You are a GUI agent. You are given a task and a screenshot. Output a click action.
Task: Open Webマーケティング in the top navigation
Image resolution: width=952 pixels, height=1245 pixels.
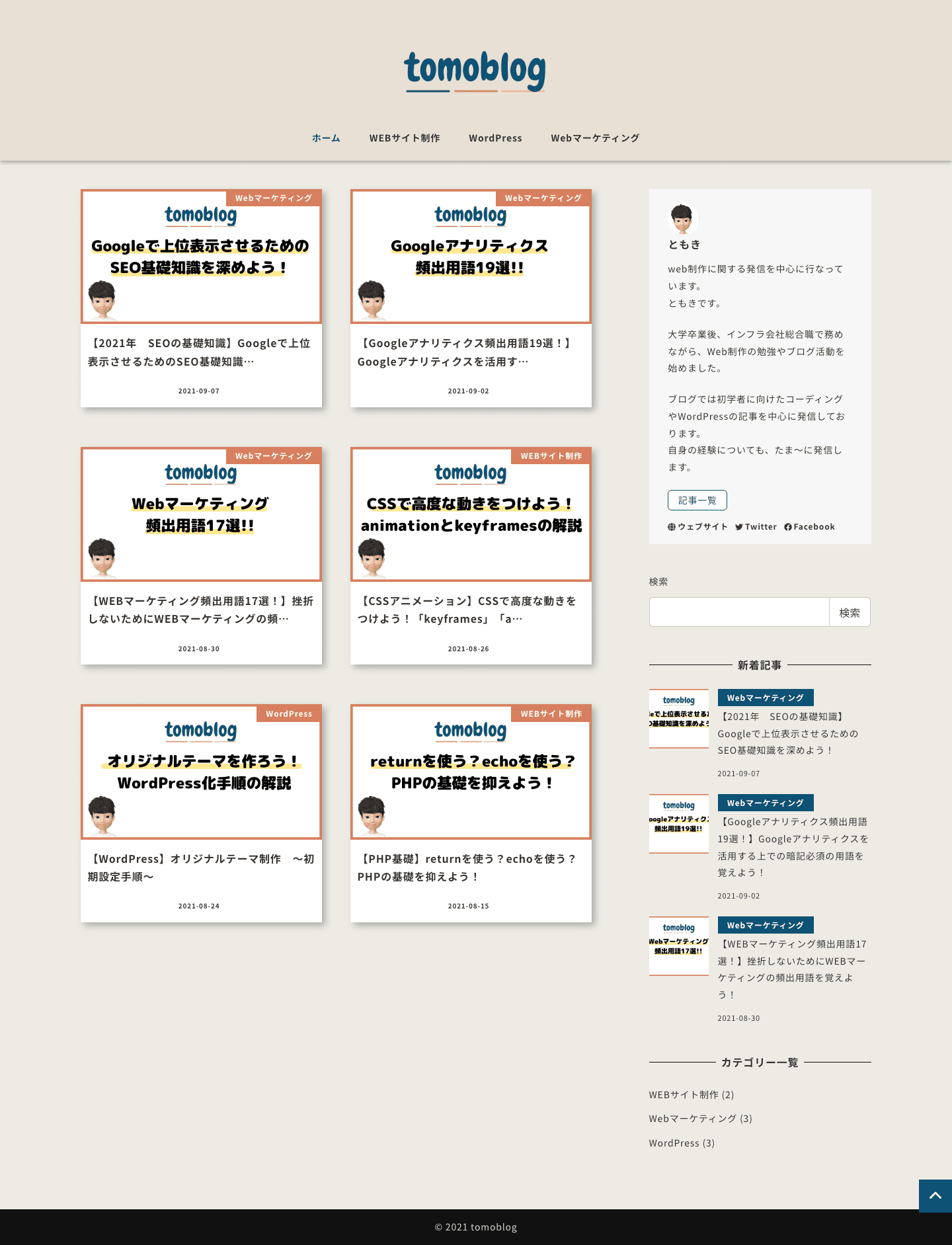pos(595,138)
